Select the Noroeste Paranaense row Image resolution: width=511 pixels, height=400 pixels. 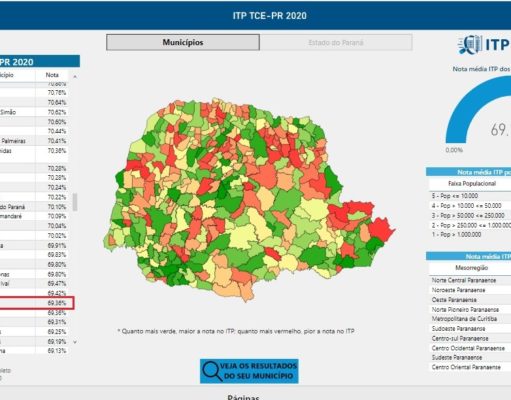tap(470, 290)
